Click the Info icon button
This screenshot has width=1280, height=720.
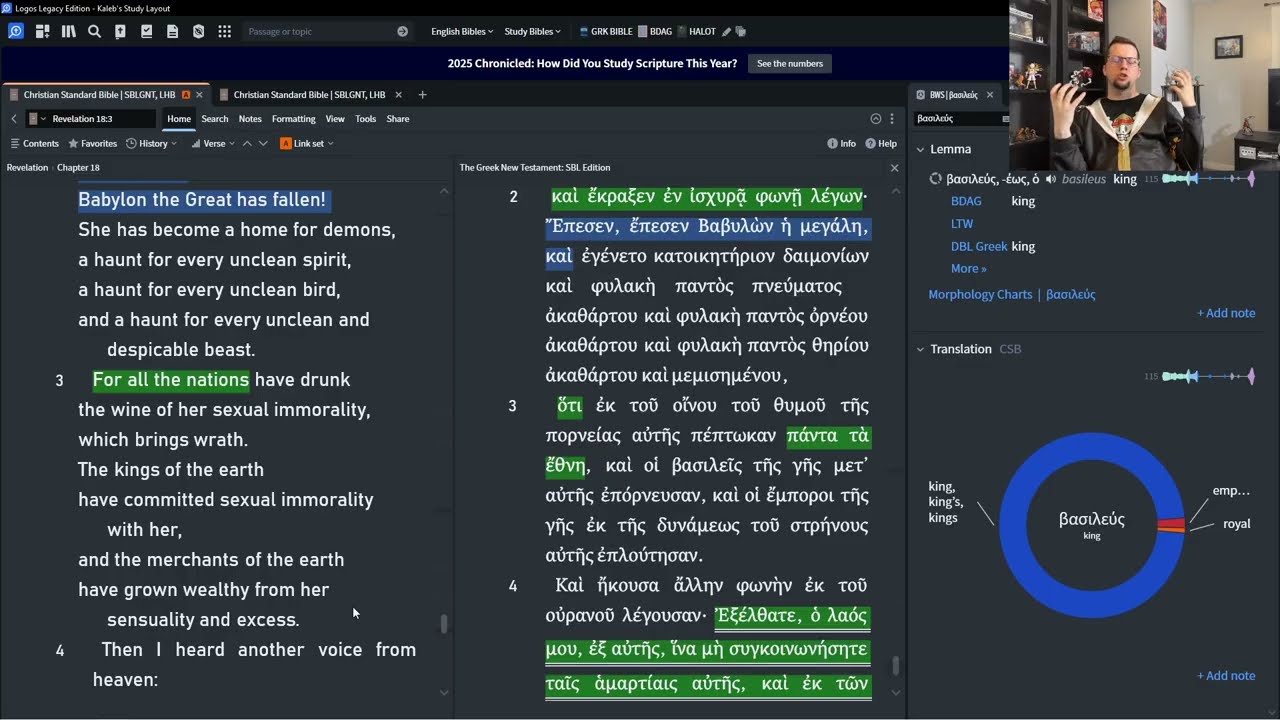(x=842, y=143)
